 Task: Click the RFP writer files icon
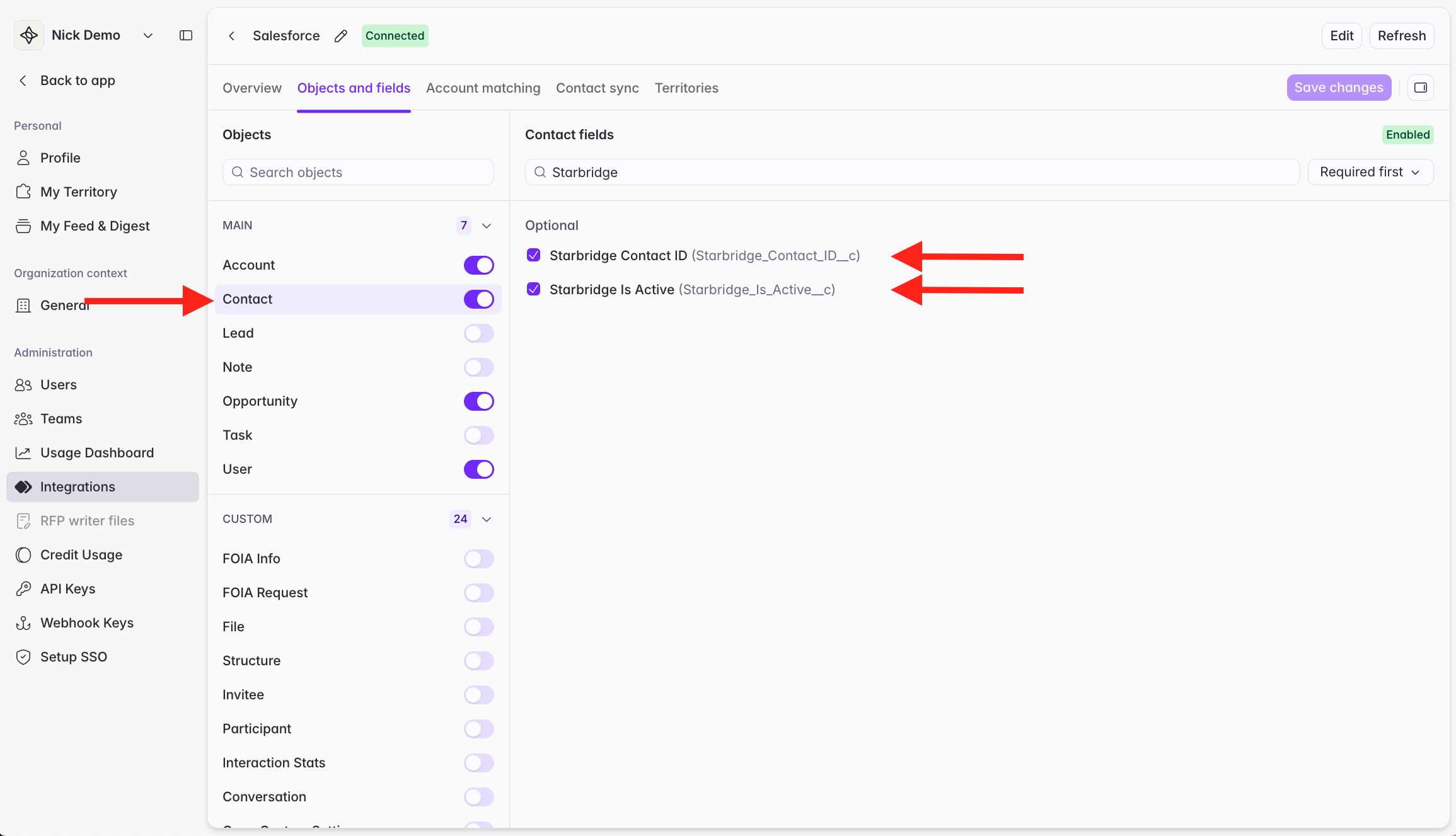(23, 521)
